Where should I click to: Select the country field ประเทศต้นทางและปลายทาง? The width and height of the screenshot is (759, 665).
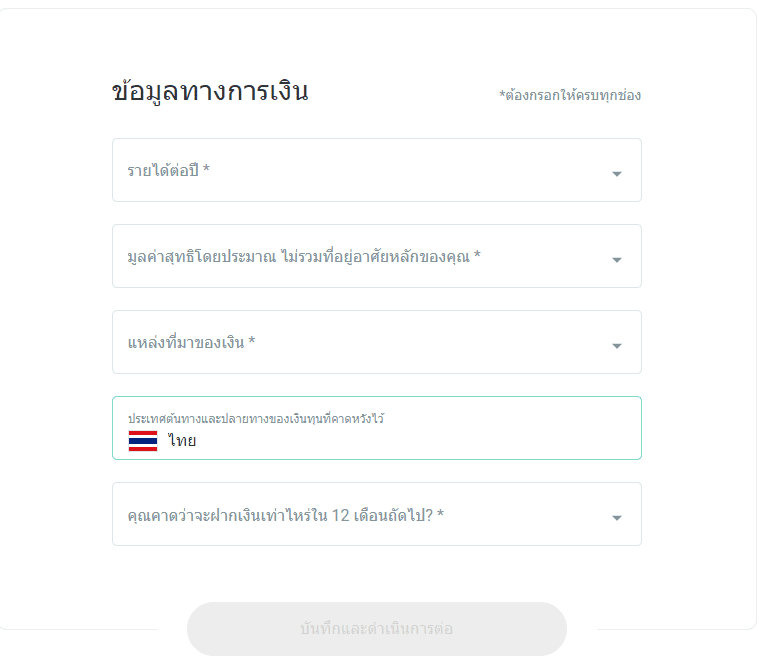[x=377, y=428]
